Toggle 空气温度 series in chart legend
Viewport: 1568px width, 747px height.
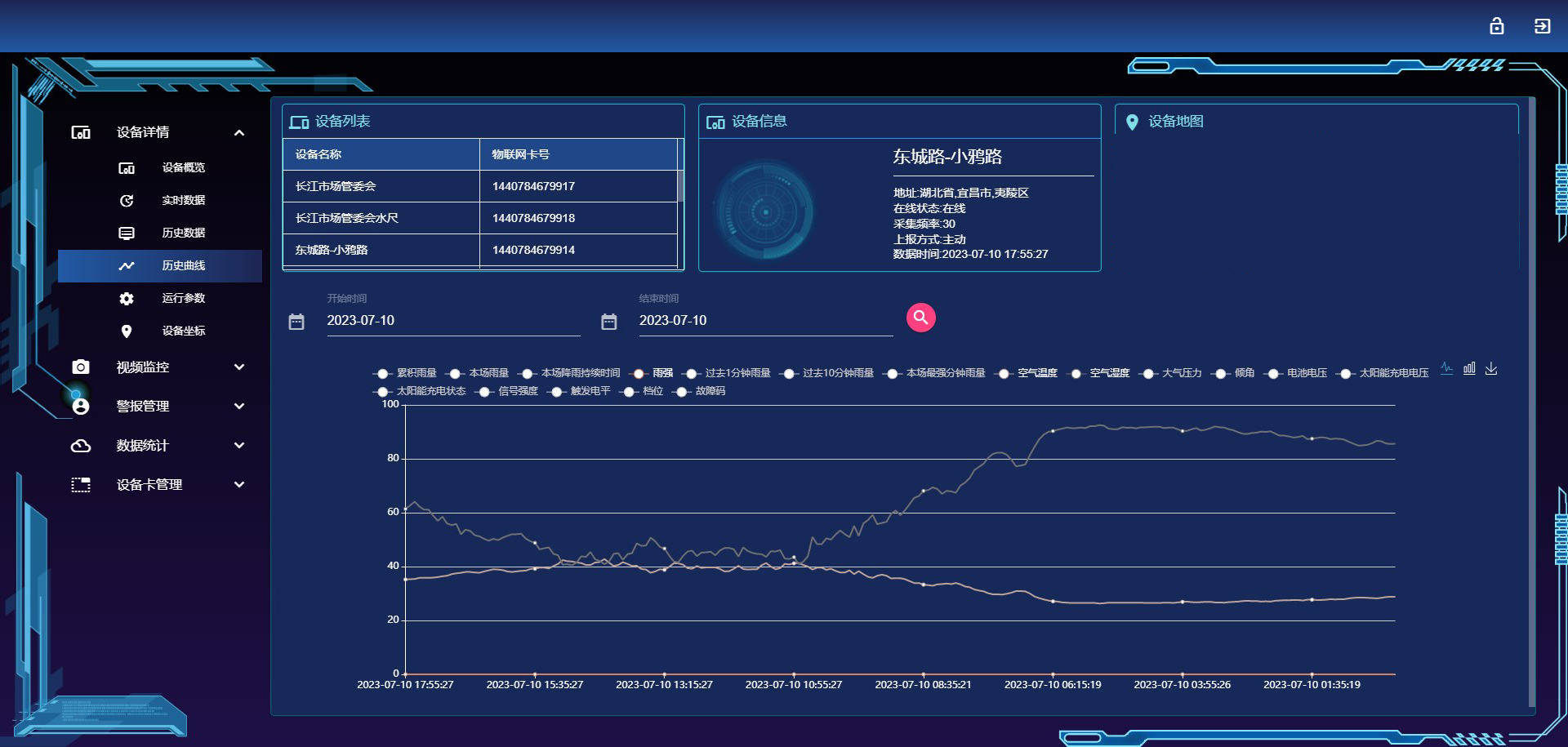pyautogui.click(x=1027, y=373)
